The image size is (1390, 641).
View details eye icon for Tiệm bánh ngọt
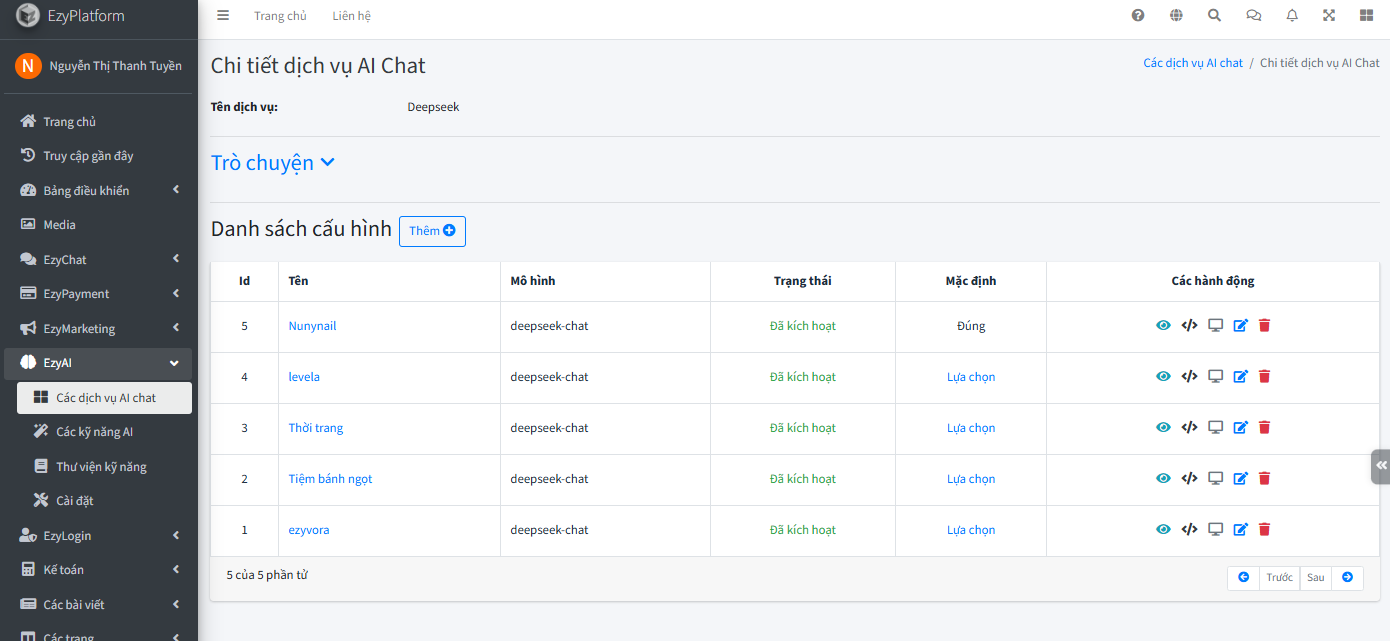click(1163, 478)
